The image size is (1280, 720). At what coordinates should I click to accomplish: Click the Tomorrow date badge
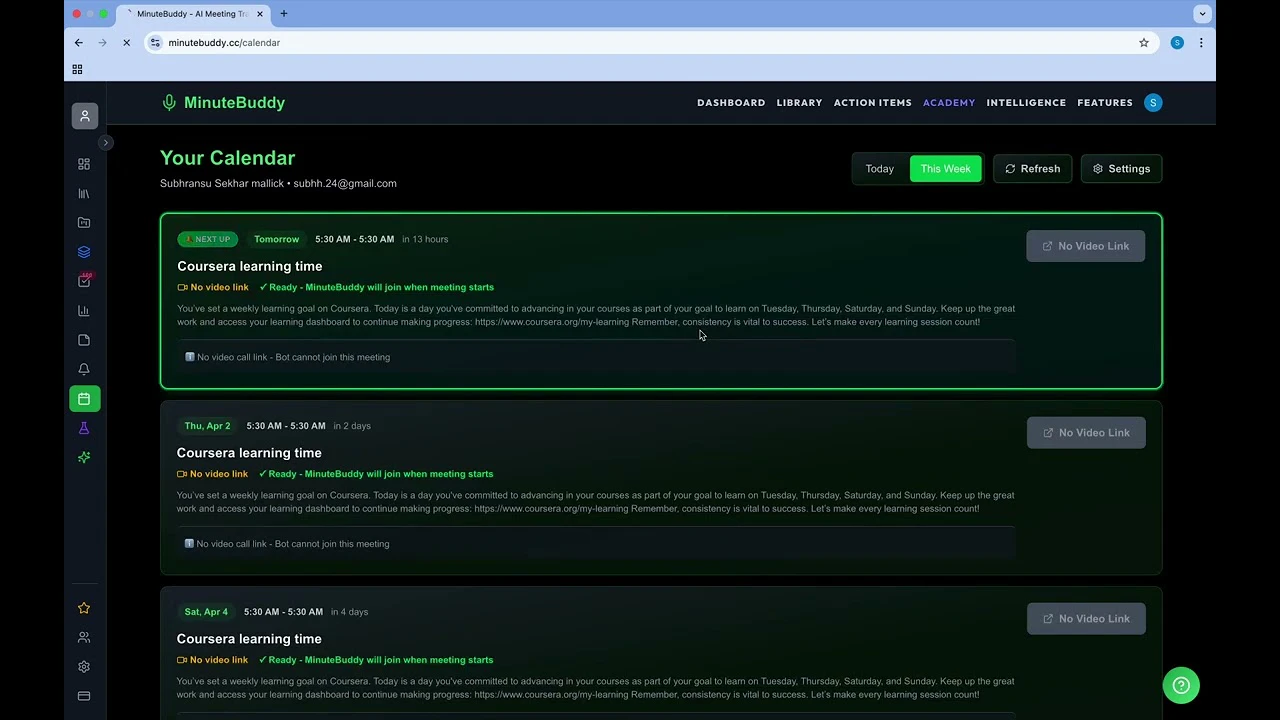point(277,239)
